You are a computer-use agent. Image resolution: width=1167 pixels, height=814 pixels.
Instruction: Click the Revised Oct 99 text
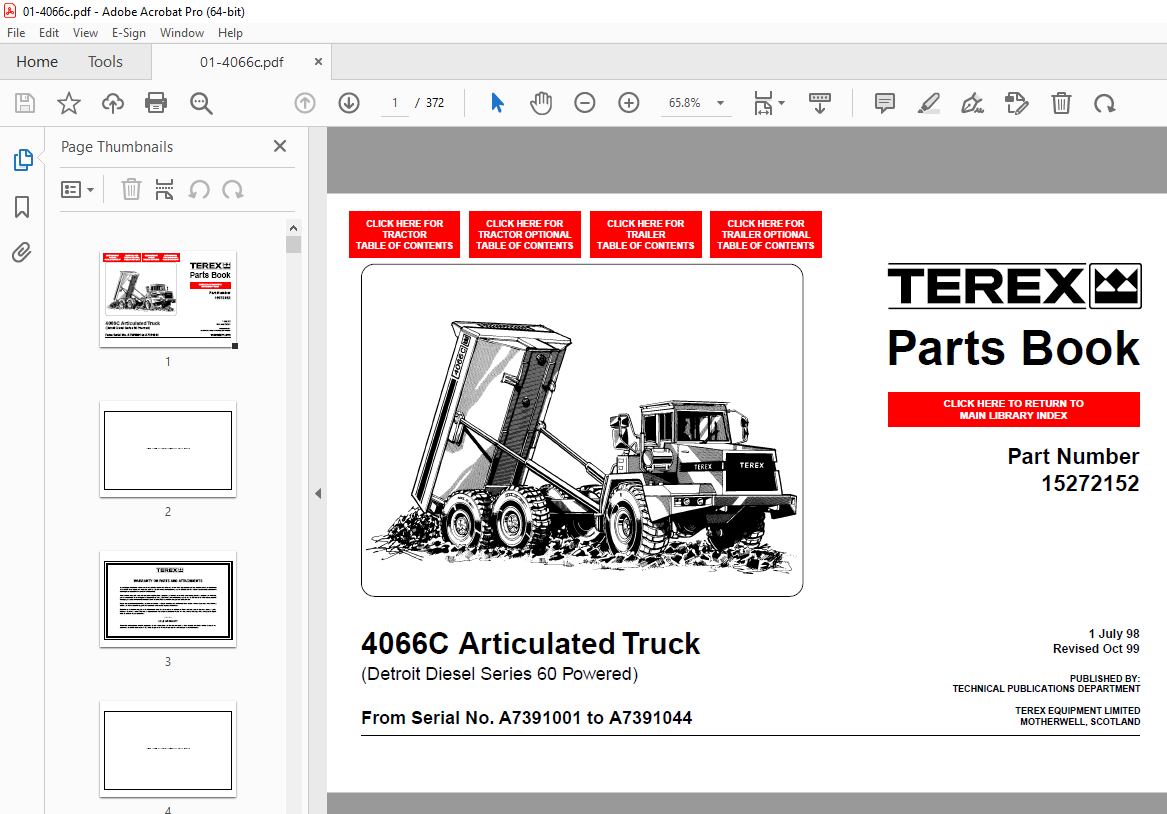point(1096,649)
